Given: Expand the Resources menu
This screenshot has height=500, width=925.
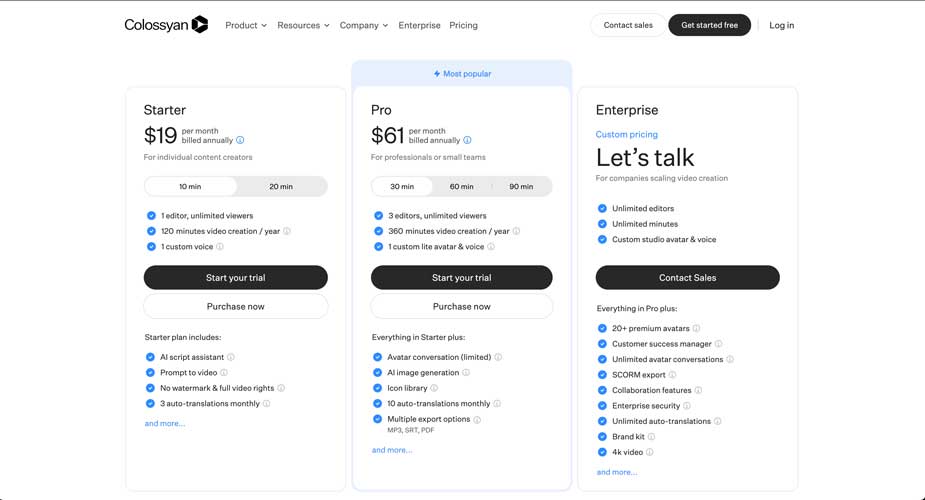Looking at the screenshot, I should pos(303,25).
